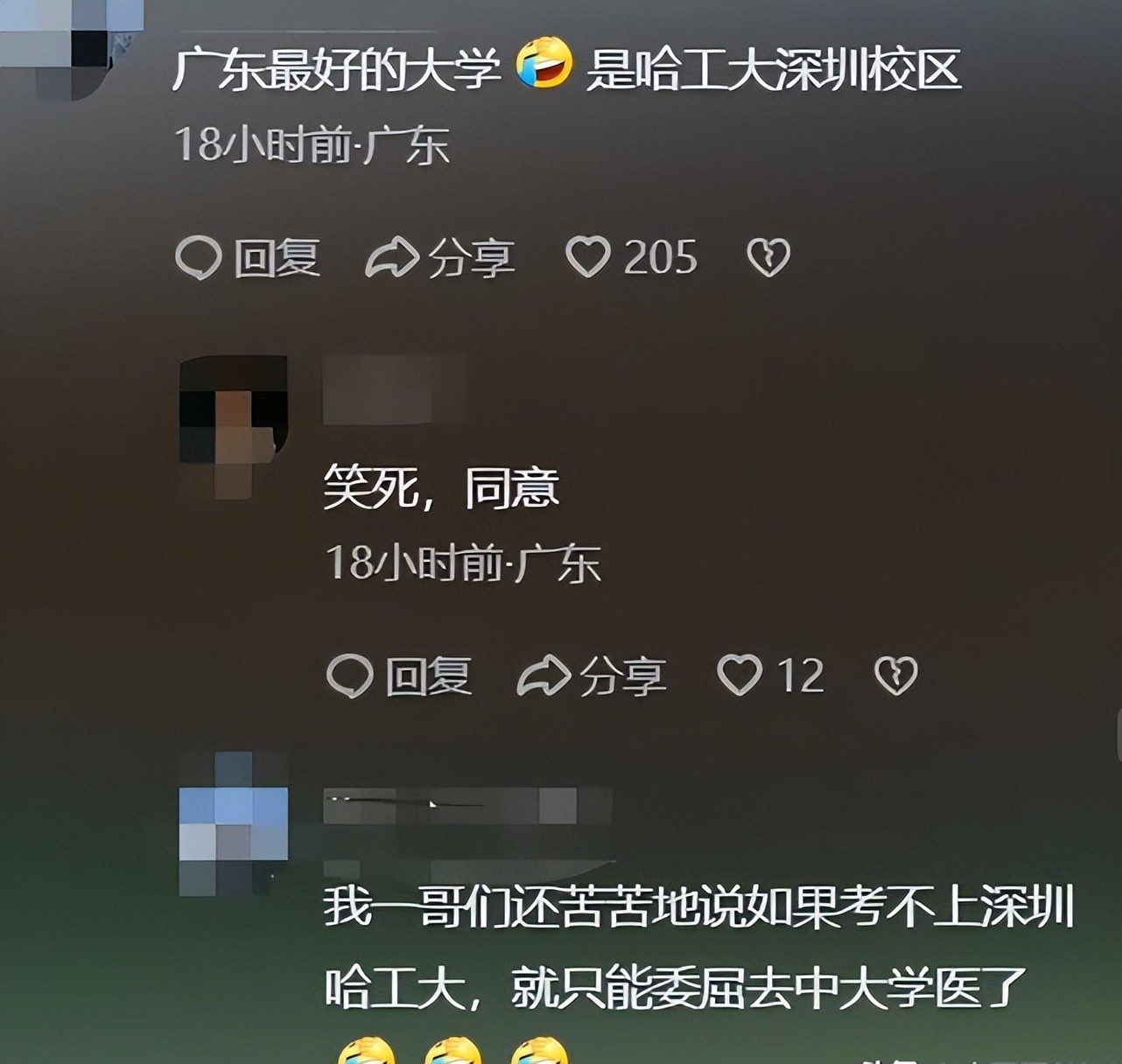
Task: Click 分享 text on first comment
Action: coord(472,258)
